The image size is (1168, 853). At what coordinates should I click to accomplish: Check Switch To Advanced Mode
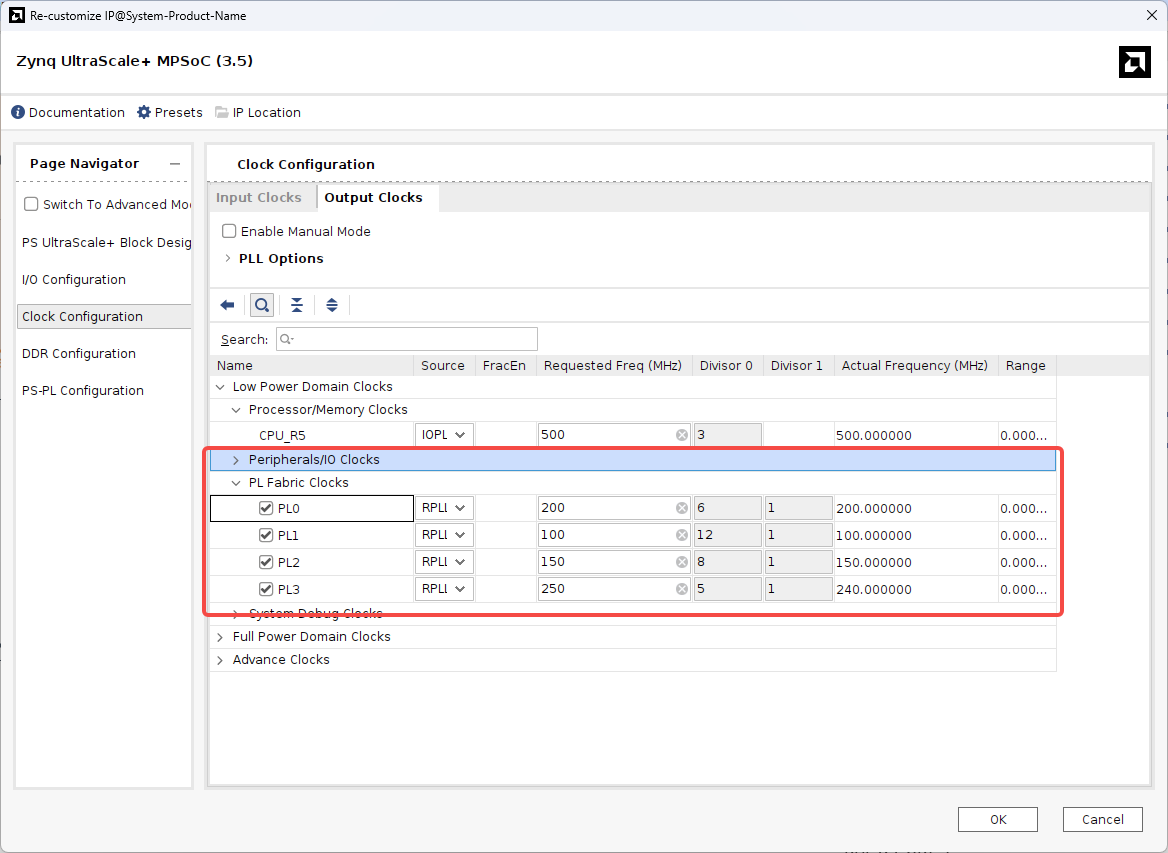(x=32, y=204)
